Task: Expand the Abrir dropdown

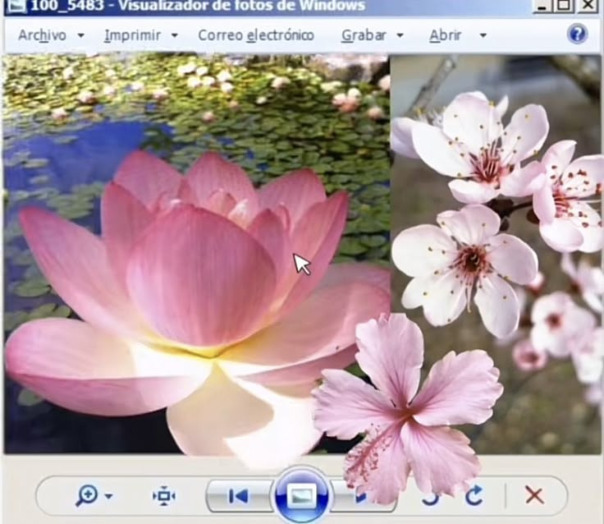Action: click(482, 35)
